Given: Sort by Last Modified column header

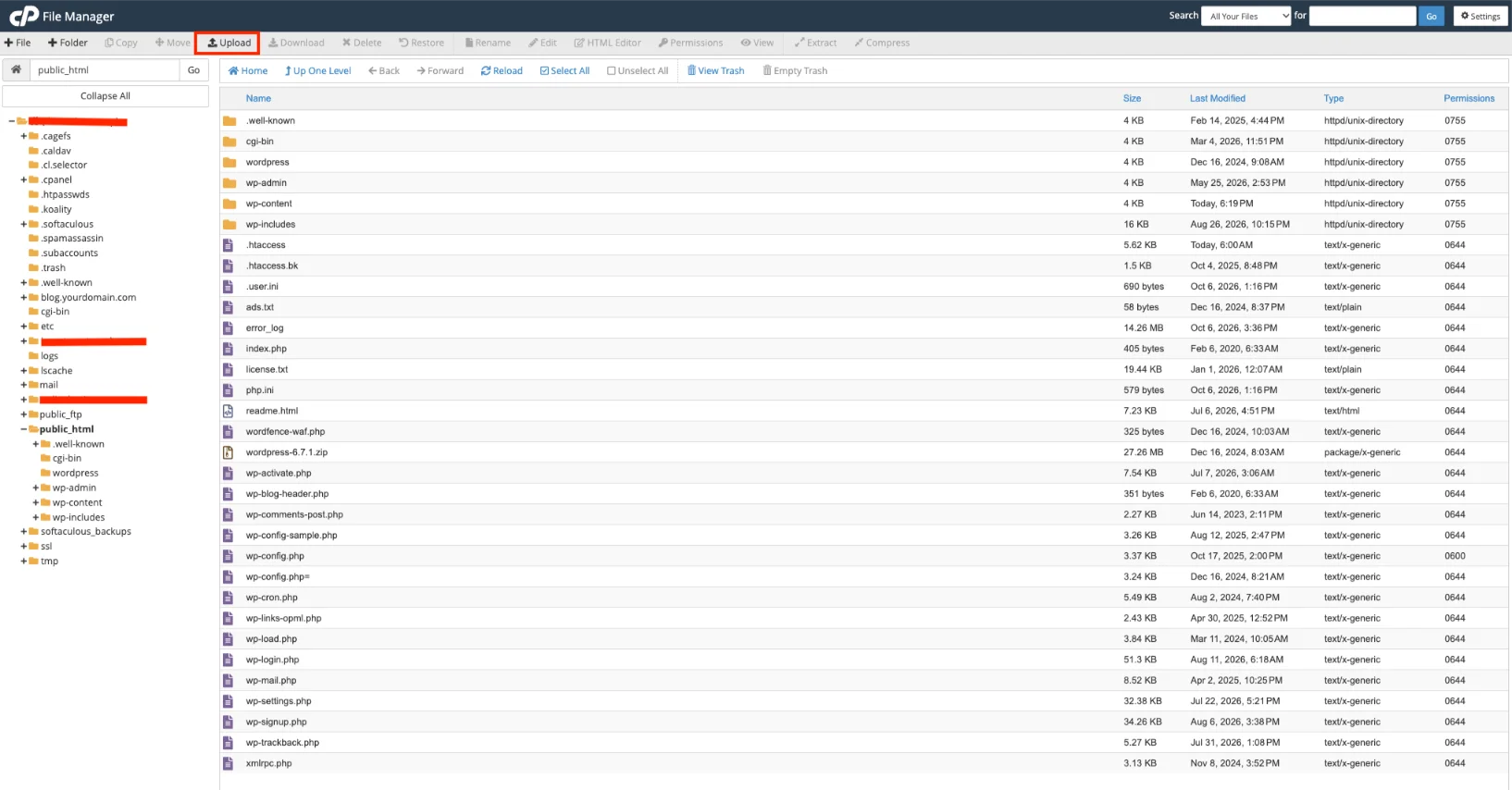Looking at the screenshot, I should (1217, 98).
